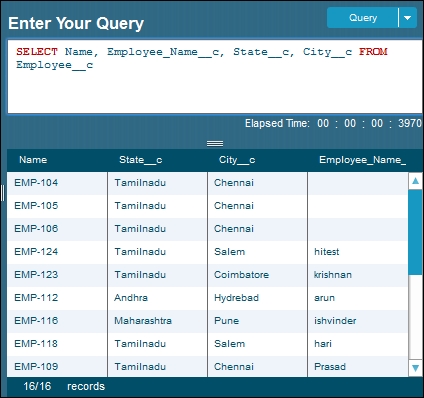Select the EMP-112 cell
The image size is (424, 398).
tap(57, 298)
